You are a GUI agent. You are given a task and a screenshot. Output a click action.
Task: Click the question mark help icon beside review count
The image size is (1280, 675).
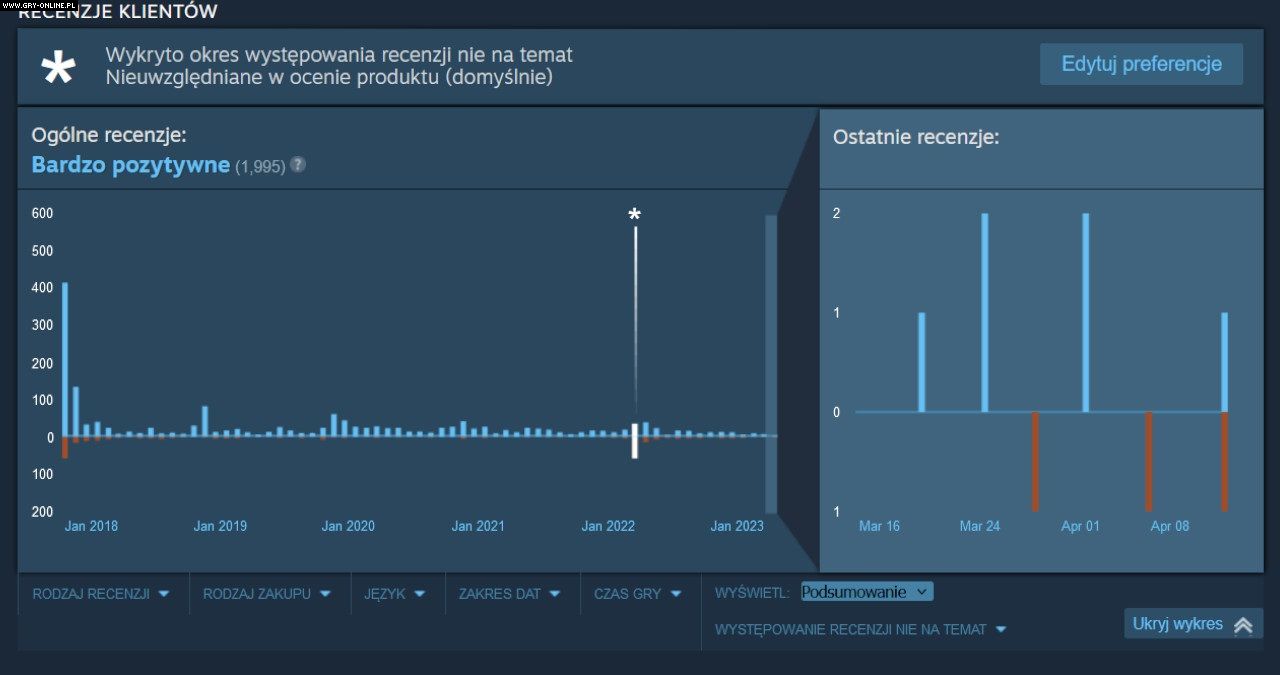coord(298,165)
